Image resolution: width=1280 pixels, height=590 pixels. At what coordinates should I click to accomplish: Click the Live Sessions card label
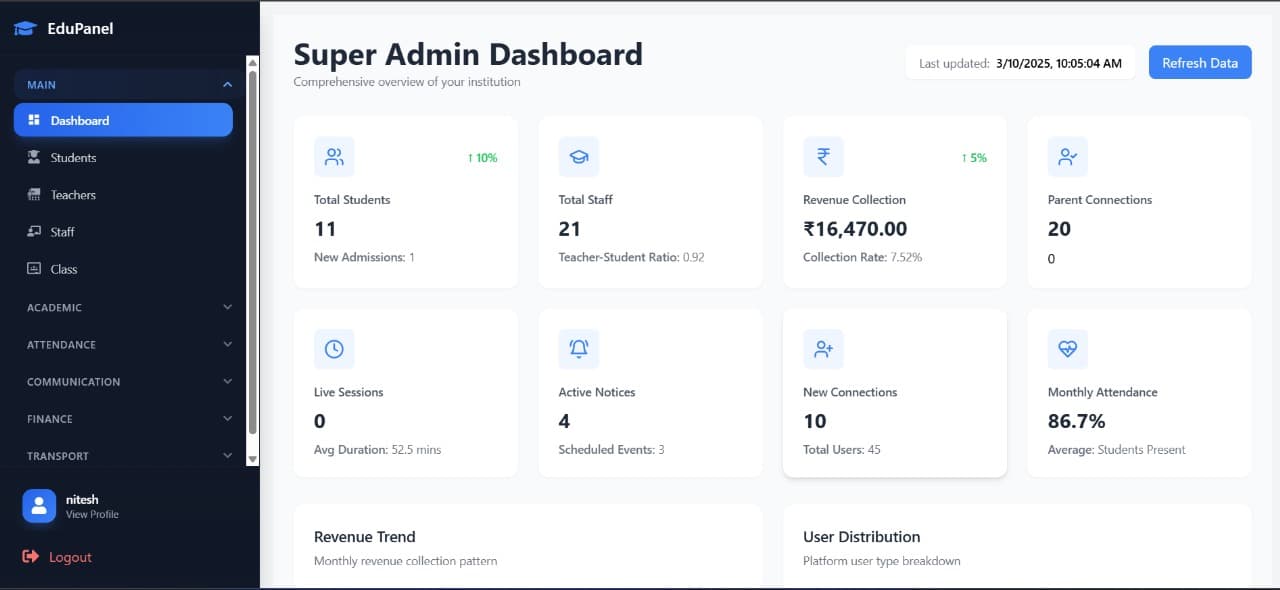[x=348, y=392]
